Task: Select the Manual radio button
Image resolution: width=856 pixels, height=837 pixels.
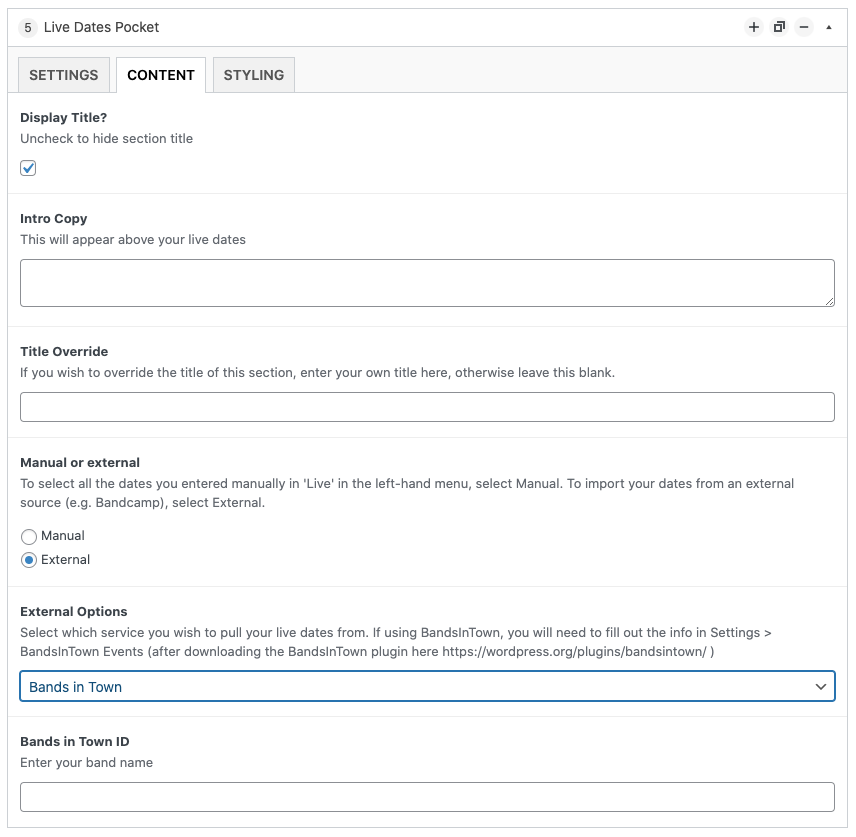Action: [29, 537]
